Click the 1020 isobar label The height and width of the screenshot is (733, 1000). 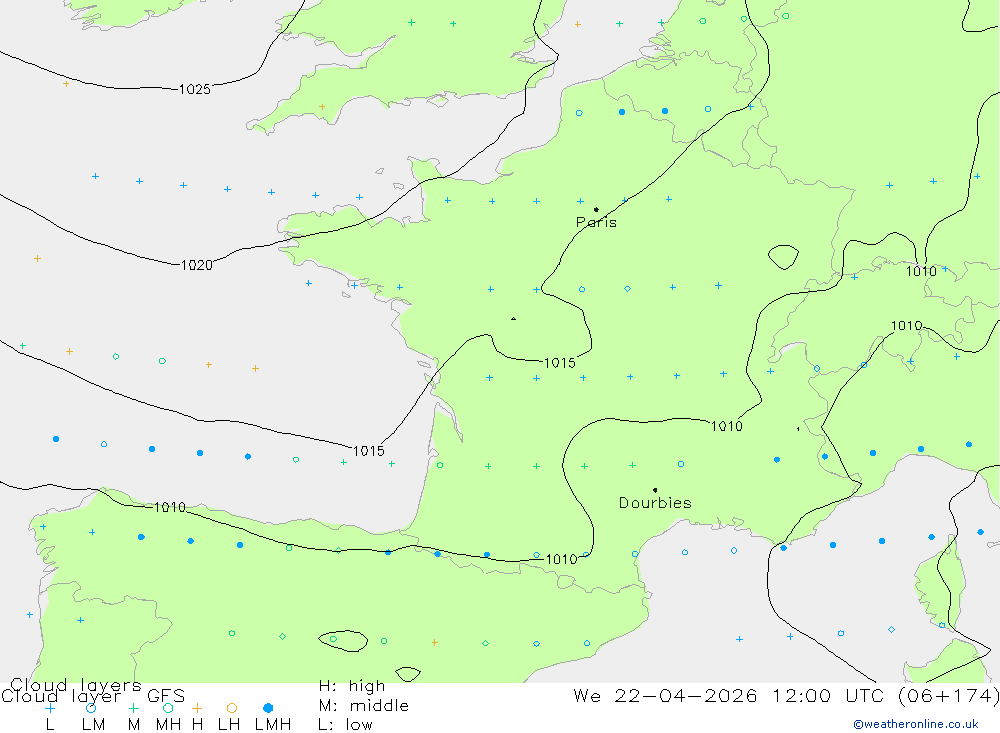point(196,265)
